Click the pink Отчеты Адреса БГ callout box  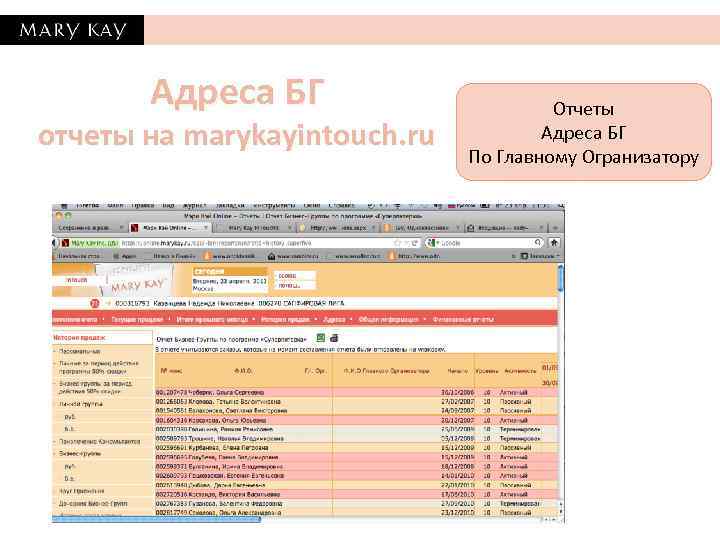tap(583, 132)
